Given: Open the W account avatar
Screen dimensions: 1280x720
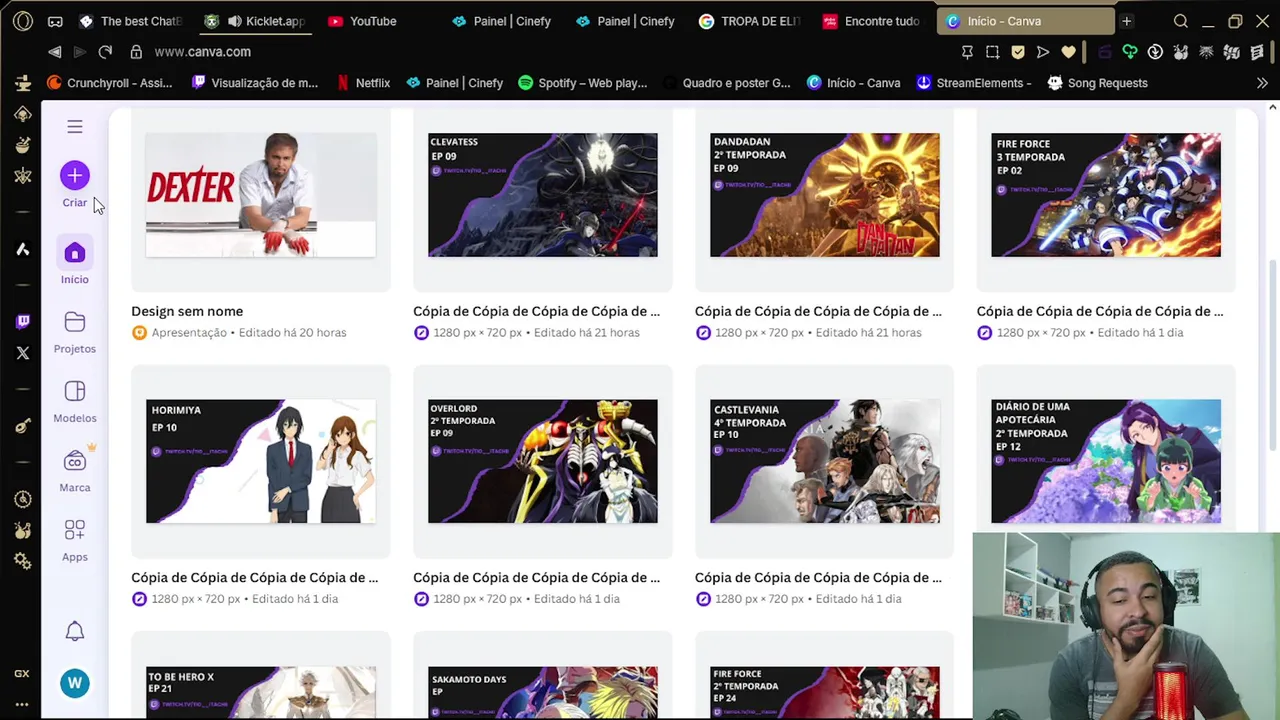Looking at the screenshot, I should point(74,683).
